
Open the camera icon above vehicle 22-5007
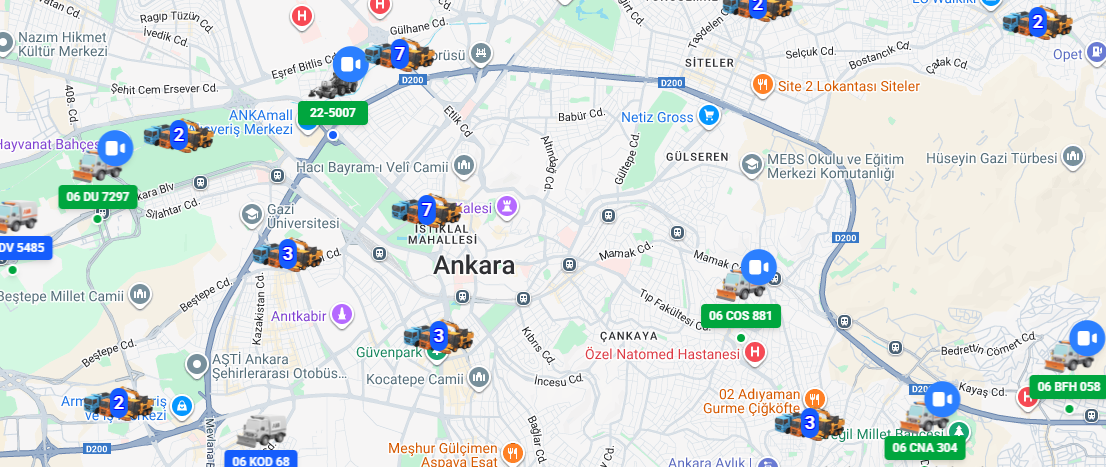pyautogui.click(x=351, y=65)
